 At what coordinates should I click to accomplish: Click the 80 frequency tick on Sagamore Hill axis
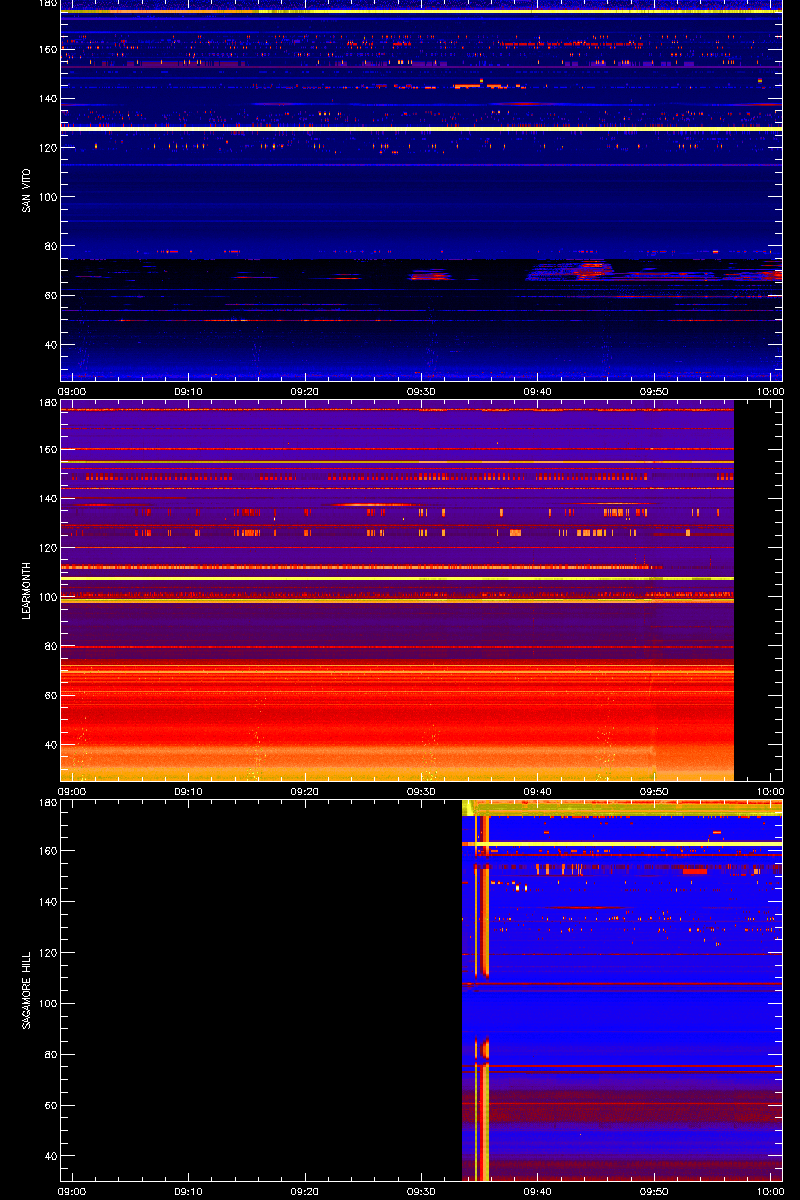pyautogui.click(x=49, y=1055)
